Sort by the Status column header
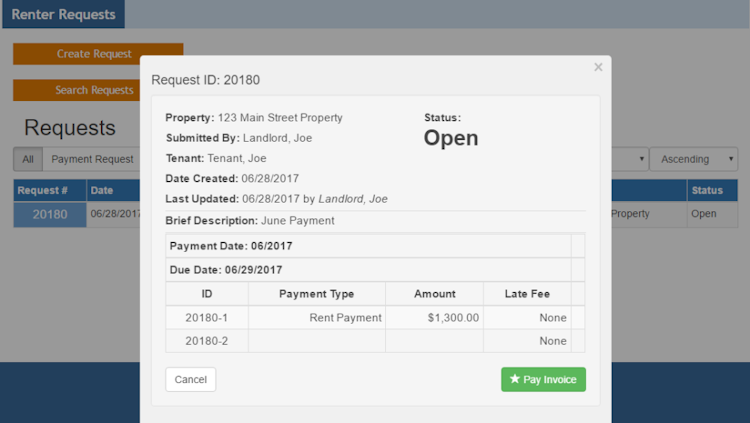 [712, 190]
